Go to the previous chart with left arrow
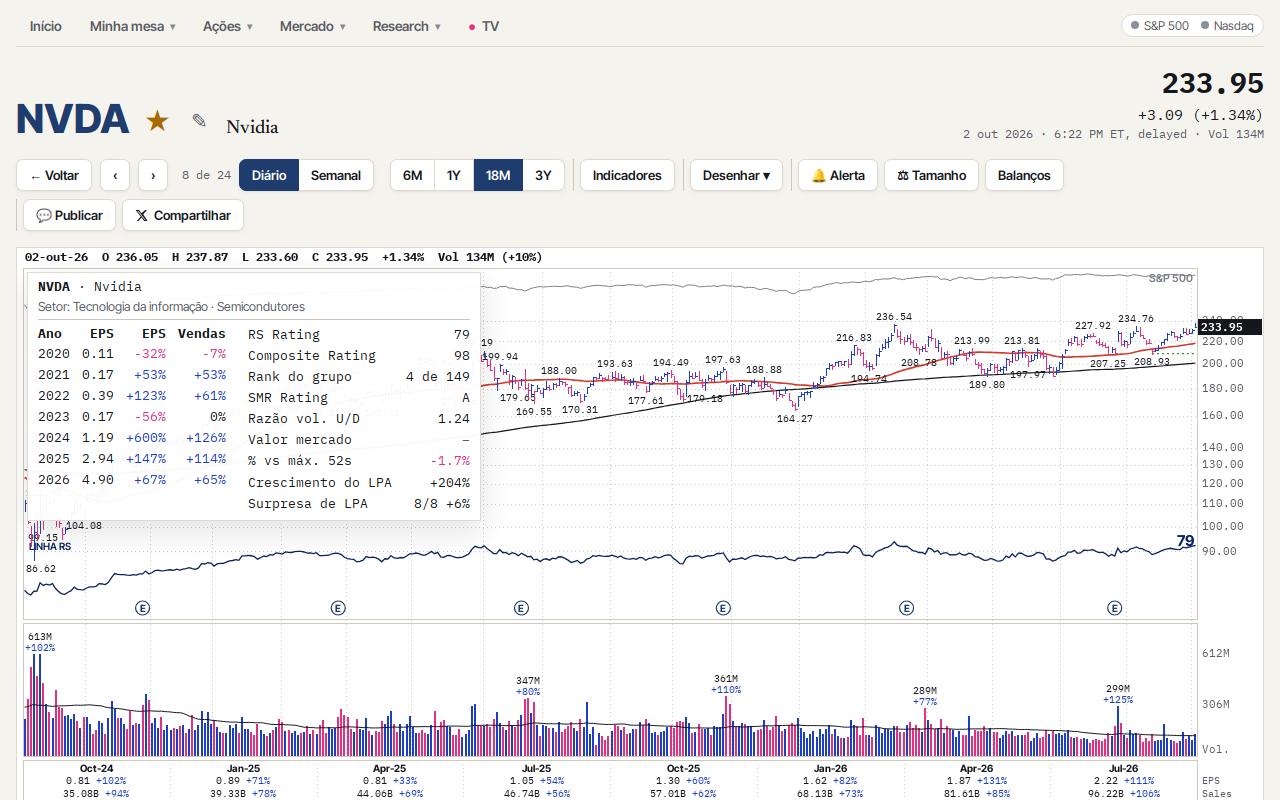The height and width of the screenshot is (800, 1280). pos(115,175)
